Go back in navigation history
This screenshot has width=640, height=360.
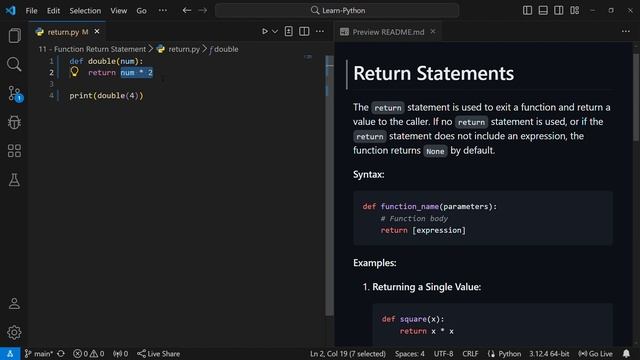pos(187,10)
